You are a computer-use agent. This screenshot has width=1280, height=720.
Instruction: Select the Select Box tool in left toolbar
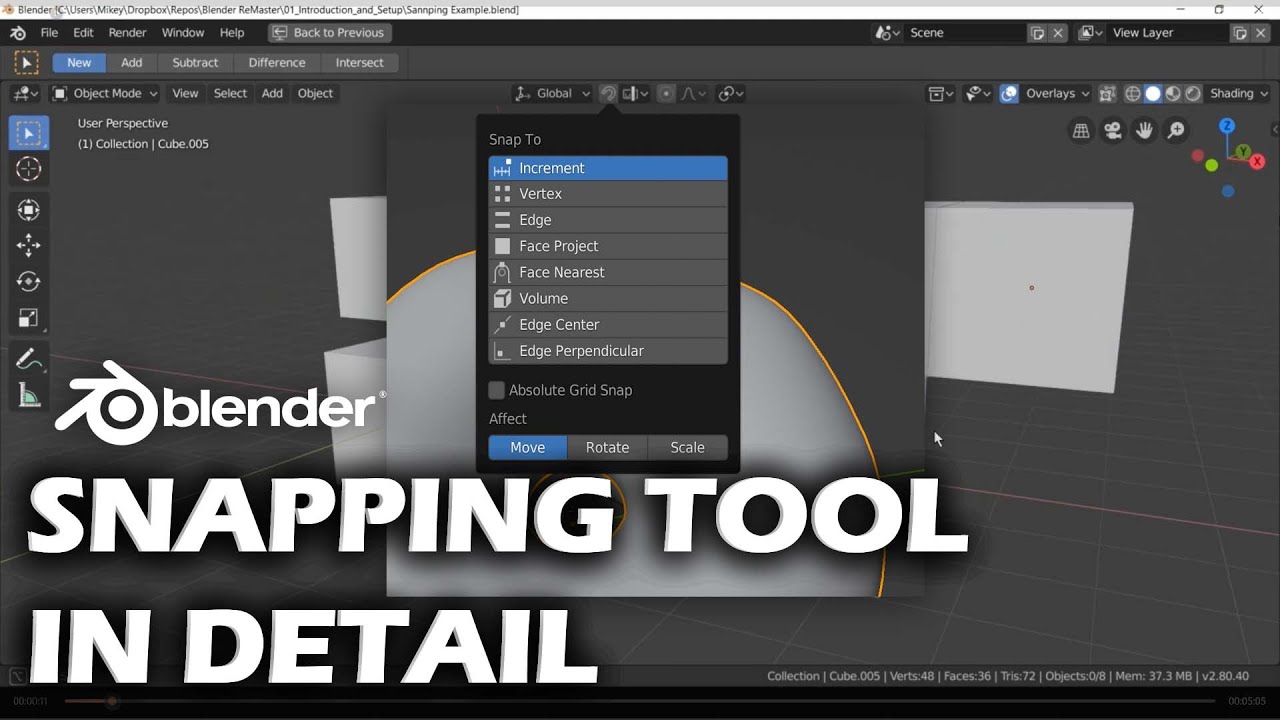coord(29,133)
